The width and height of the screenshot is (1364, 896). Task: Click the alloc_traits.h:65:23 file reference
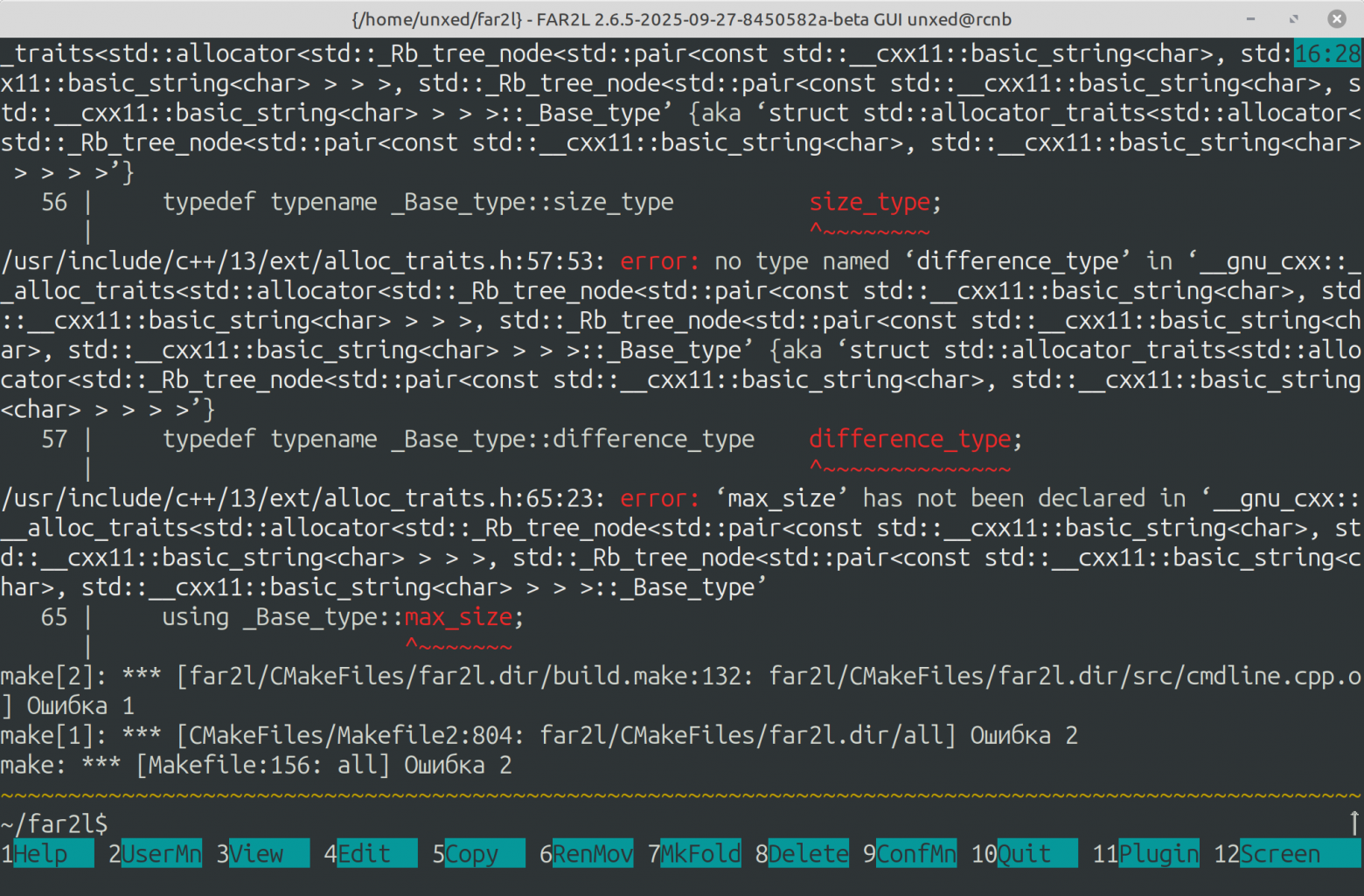click(303, 498)
